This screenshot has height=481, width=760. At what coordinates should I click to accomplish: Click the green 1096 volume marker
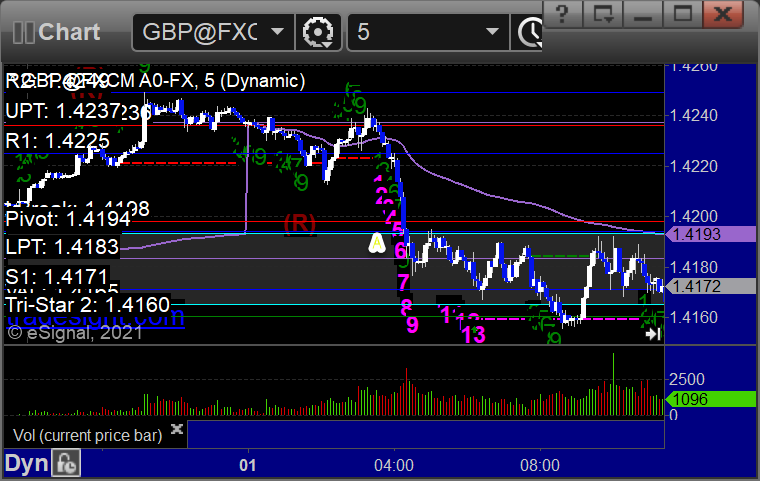click(x=711, y=400)
